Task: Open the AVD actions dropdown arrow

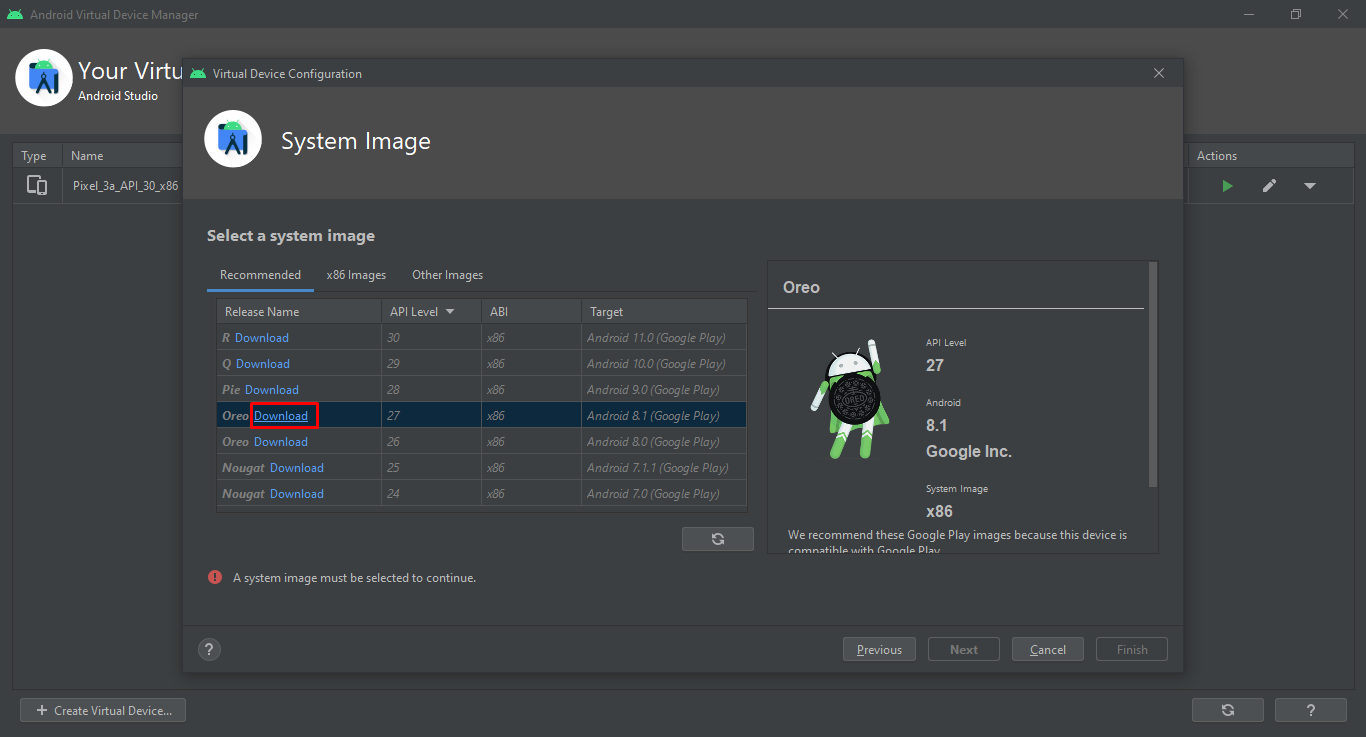Action: point(1310,186)
